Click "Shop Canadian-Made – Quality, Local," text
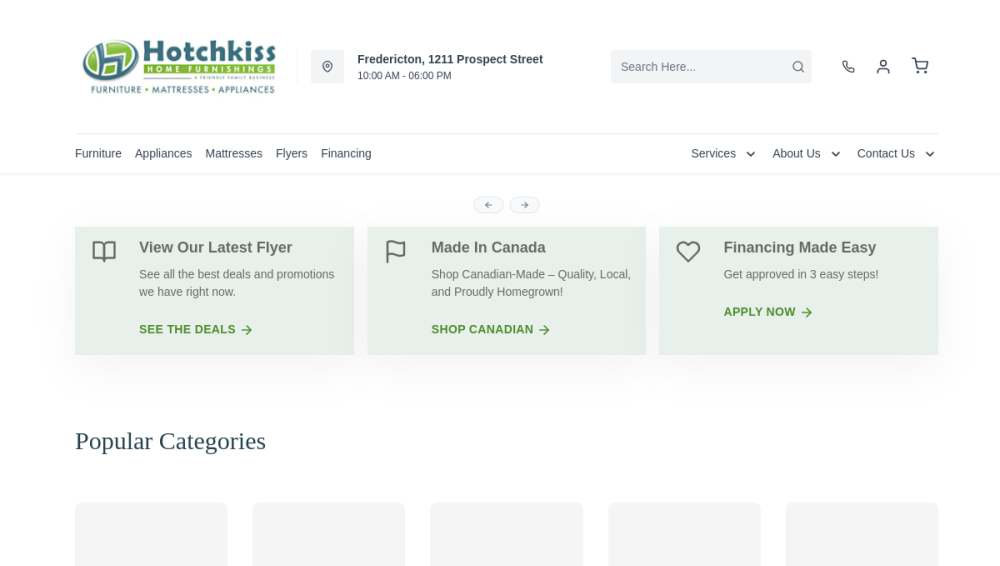This screenshot has width=1000, height=566. coord(531,274)
